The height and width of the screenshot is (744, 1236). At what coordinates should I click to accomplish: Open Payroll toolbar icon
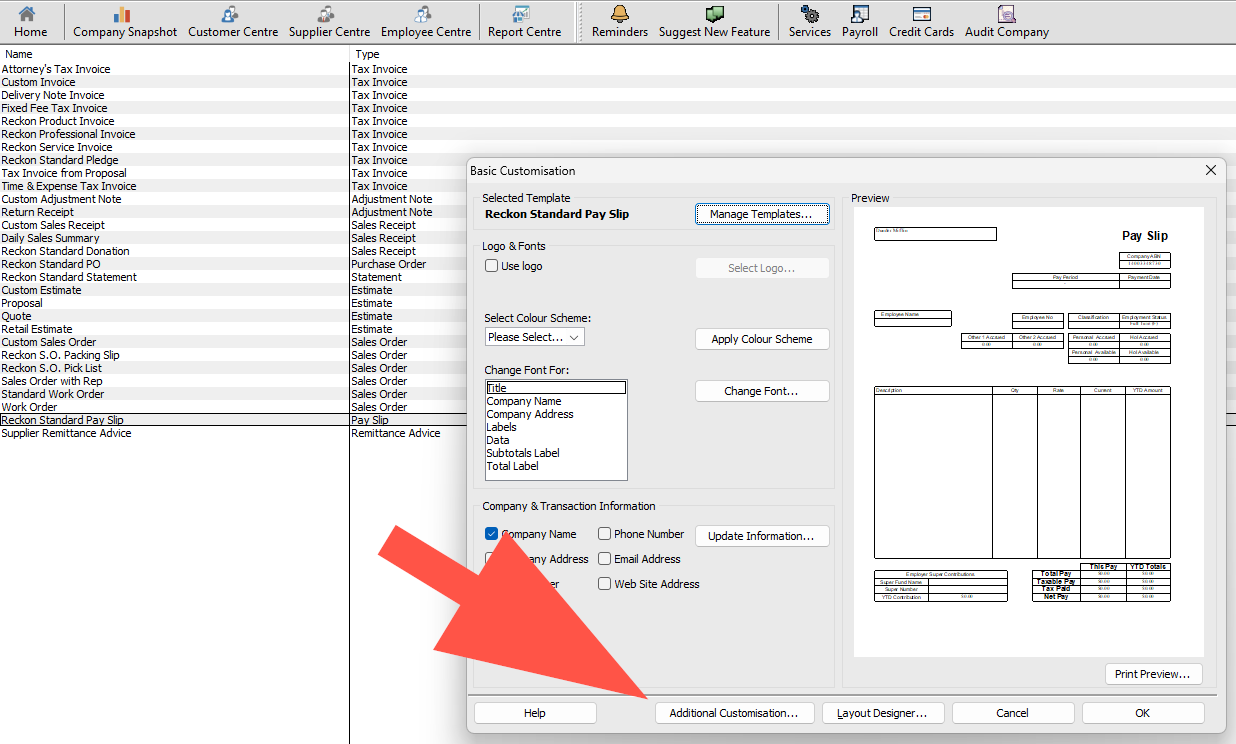pos(860,21)
